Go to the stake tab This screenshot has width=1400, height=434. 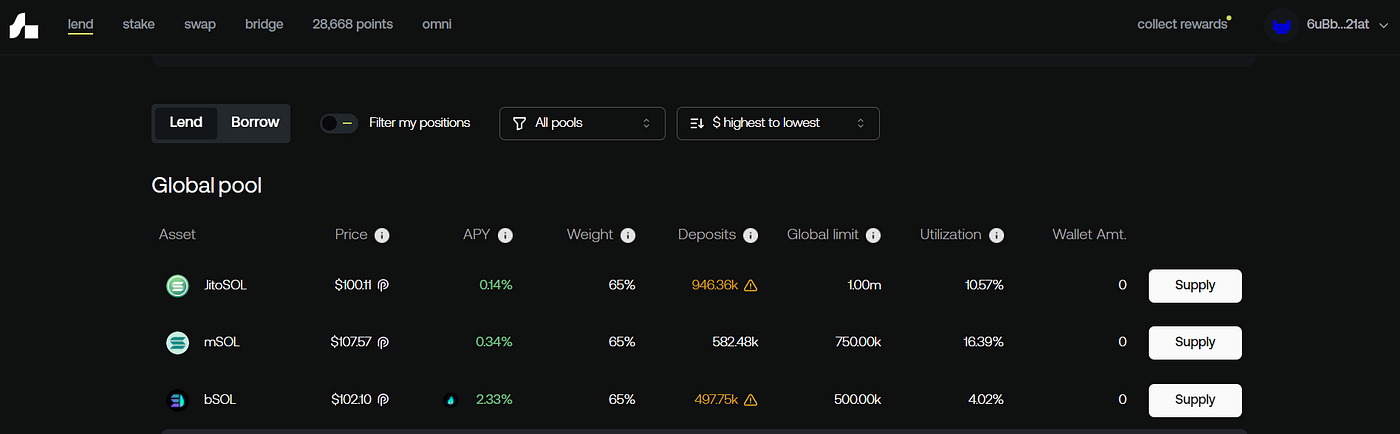(x=138, y=24)
